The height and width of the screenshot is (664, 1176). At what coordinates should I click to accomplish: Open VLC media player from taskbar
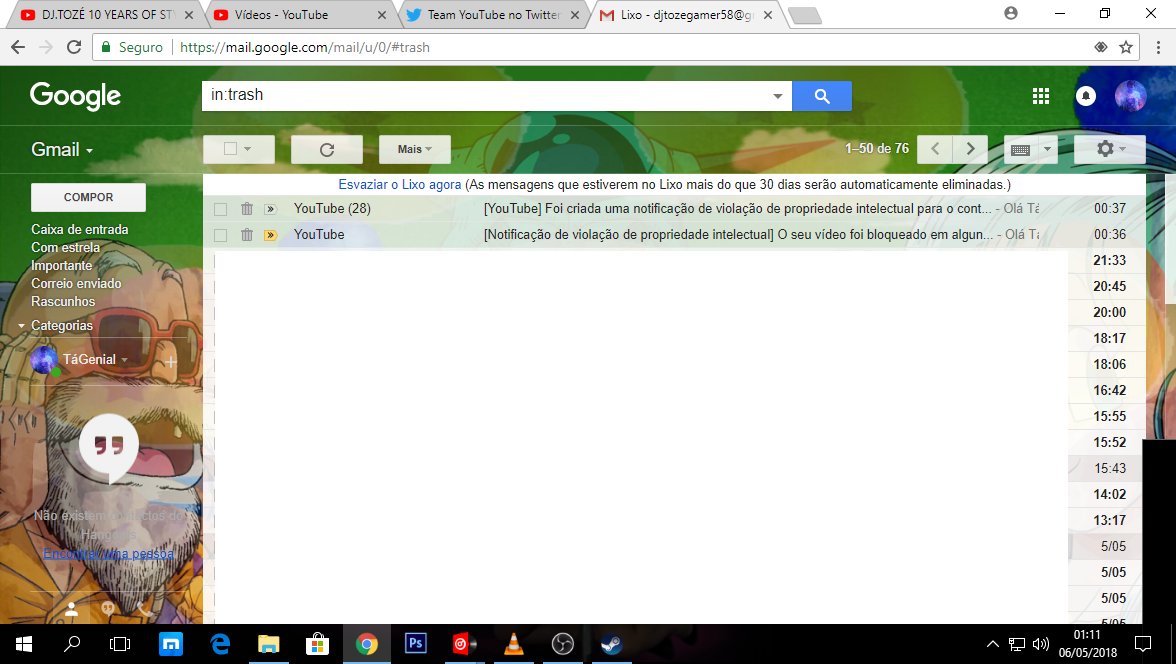[x=514, y=644]
